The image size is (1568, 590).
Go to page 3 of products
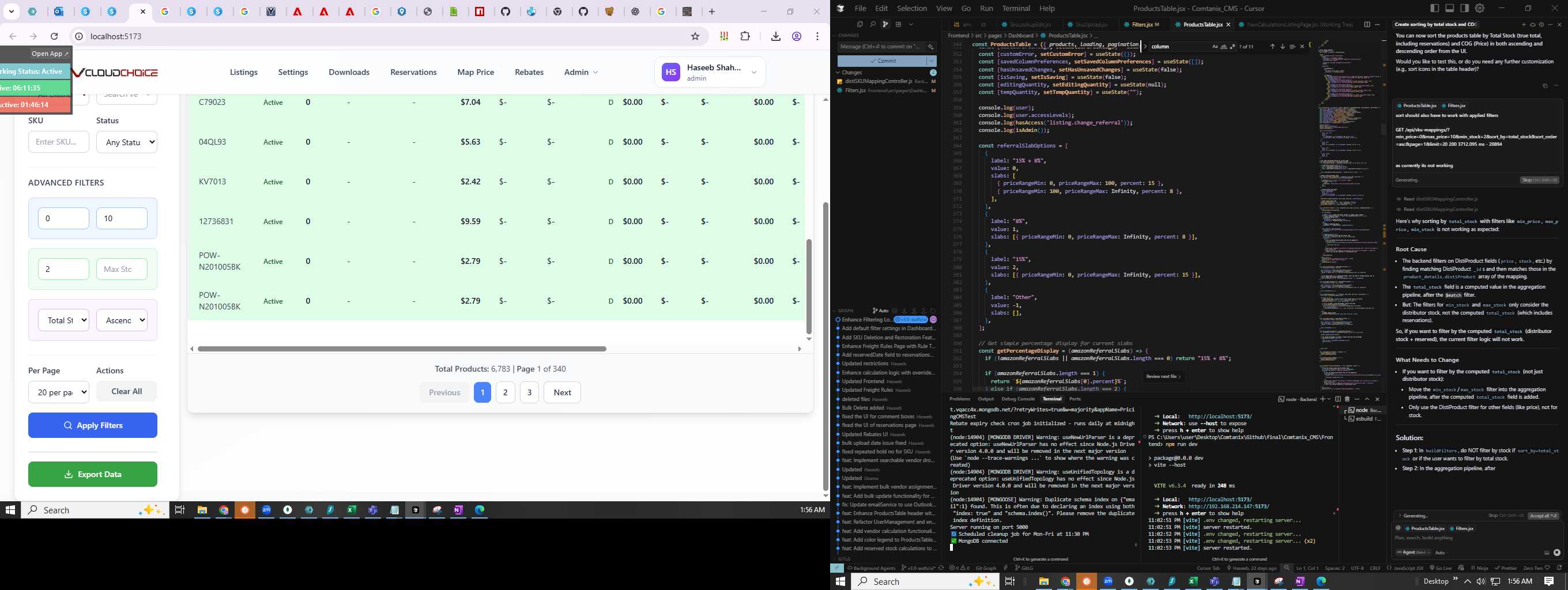[x=530, y=392]
